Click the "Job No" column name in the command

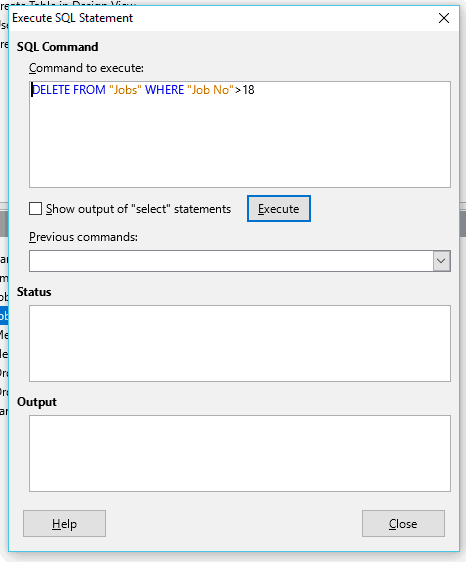pos(210,90)
